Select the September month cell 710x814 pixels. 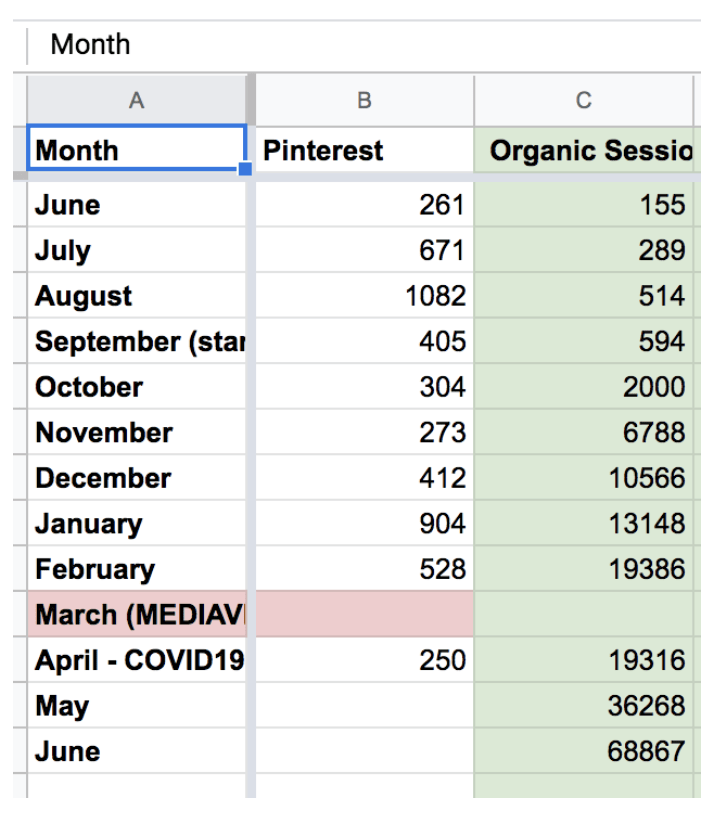pos(136,342)
